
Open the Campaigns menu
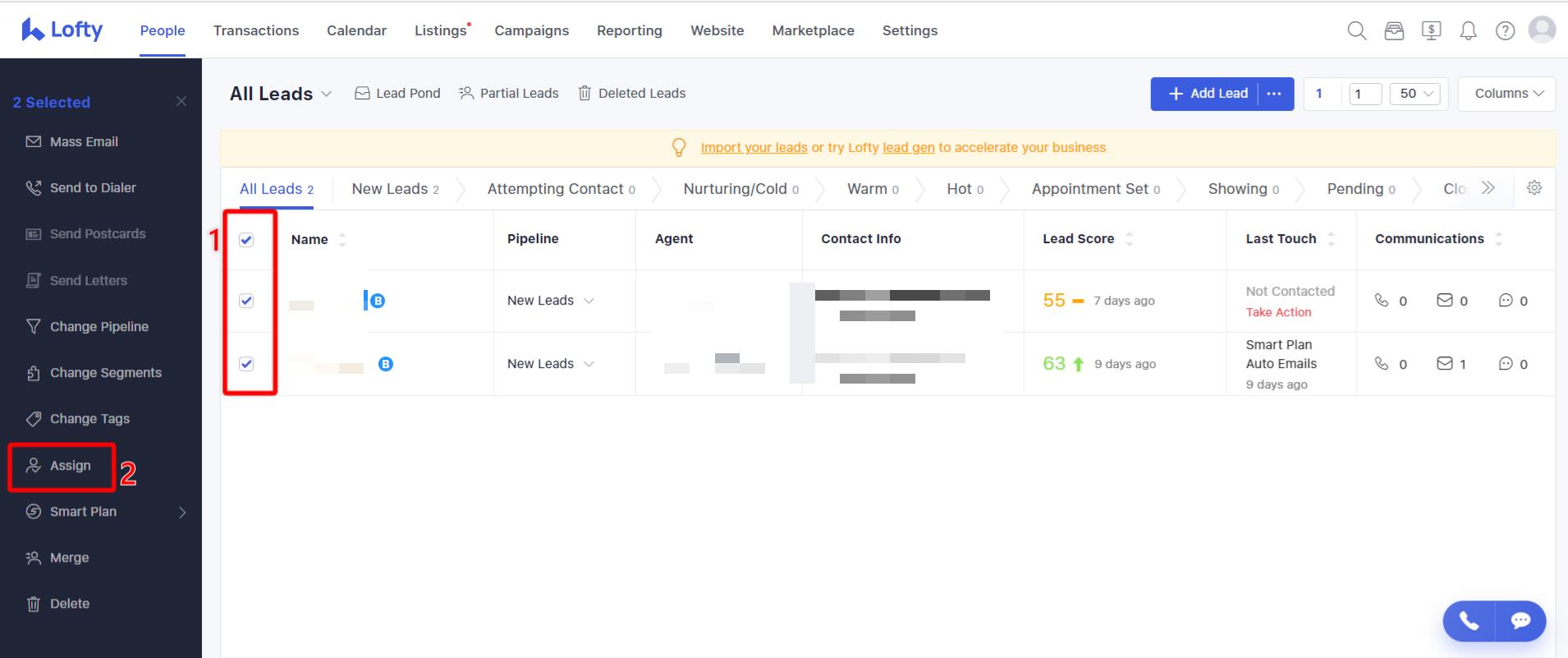click(531, 30)
